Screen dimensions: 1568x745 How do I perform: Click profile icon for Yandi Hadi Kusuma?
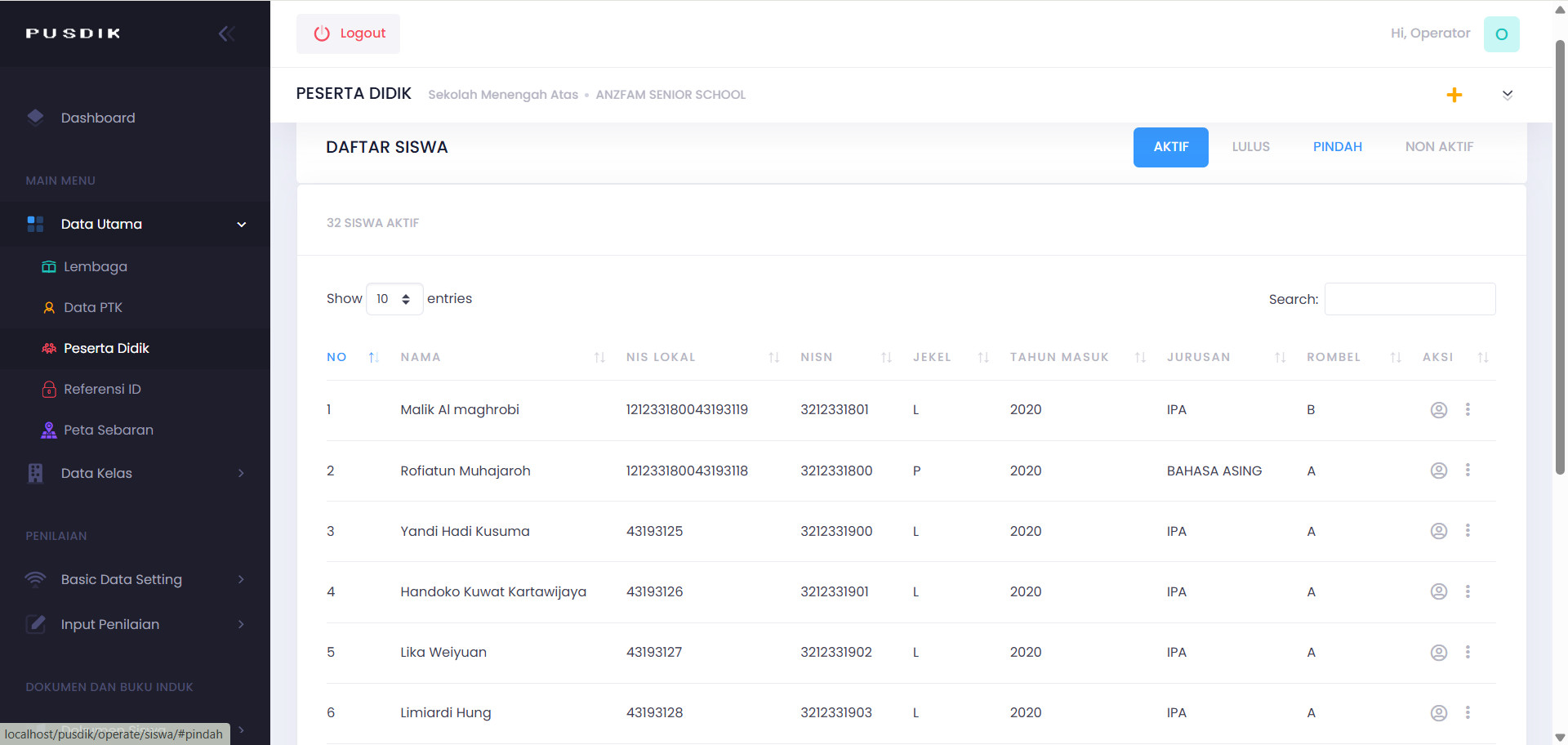(1438, 531)
